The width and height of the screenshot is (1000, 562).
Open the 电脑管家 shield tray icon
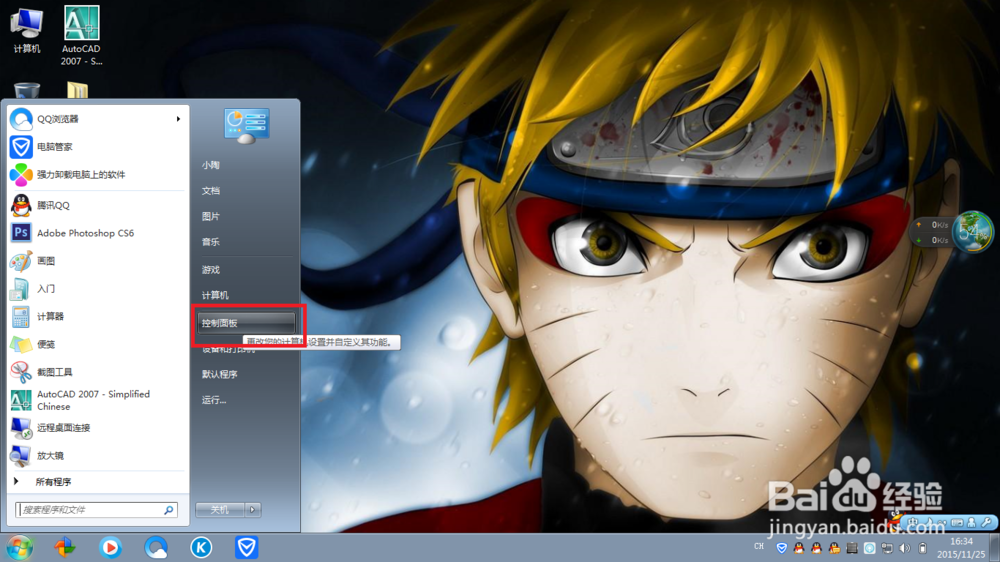point(782,548)
